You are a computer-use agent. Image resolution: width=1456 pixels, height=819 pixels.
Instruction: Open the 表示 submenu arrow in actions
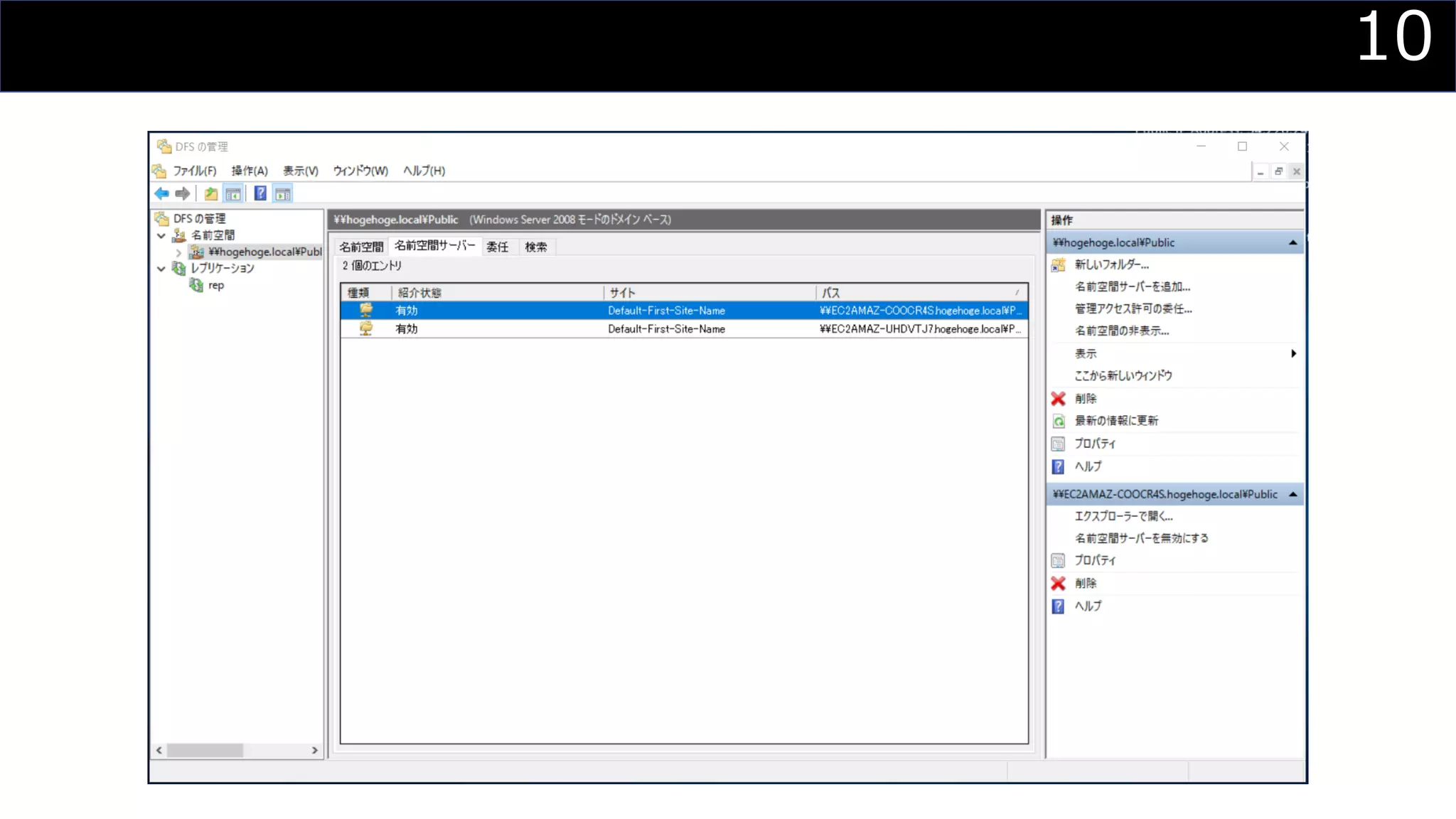click(x=1293, y=353)
